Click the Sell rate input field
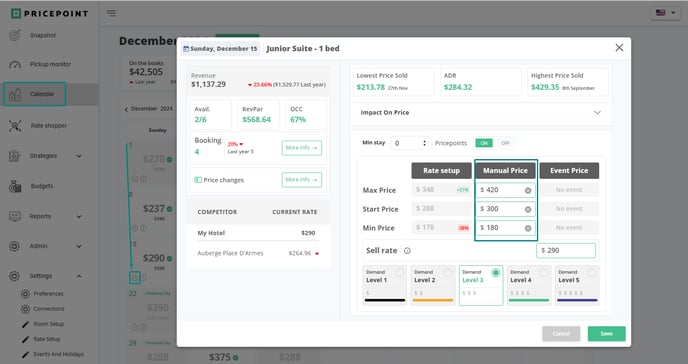Viewport: 688px width, 364px height. pos(566,250)
